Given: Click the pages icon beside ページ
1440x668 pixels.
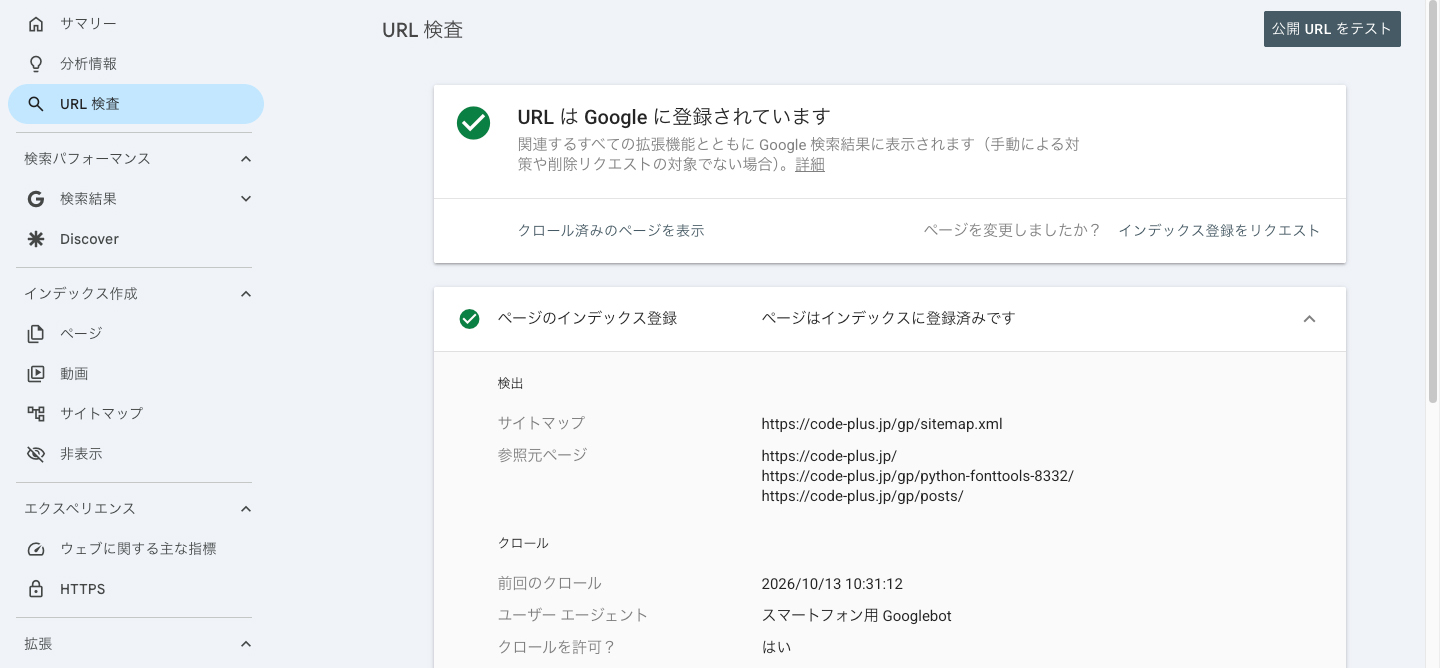Looking at the screenshot, I should coord(36,333).
